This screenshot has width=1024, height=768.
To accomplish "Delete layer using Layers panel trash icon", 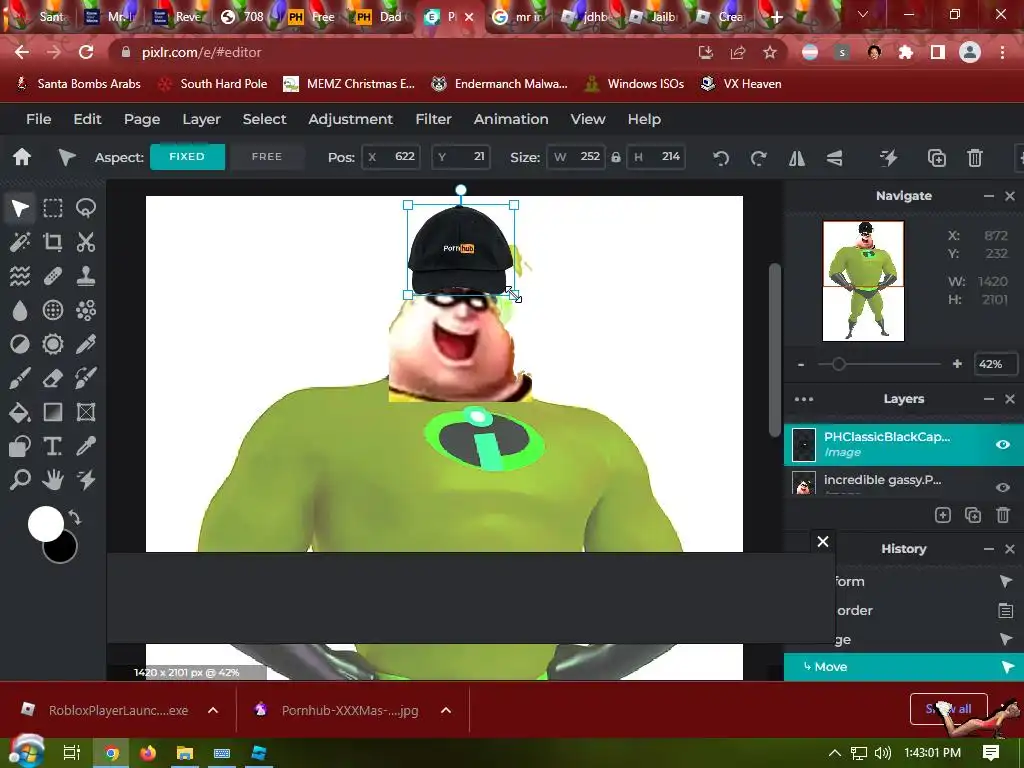I will coord(1003,515).
